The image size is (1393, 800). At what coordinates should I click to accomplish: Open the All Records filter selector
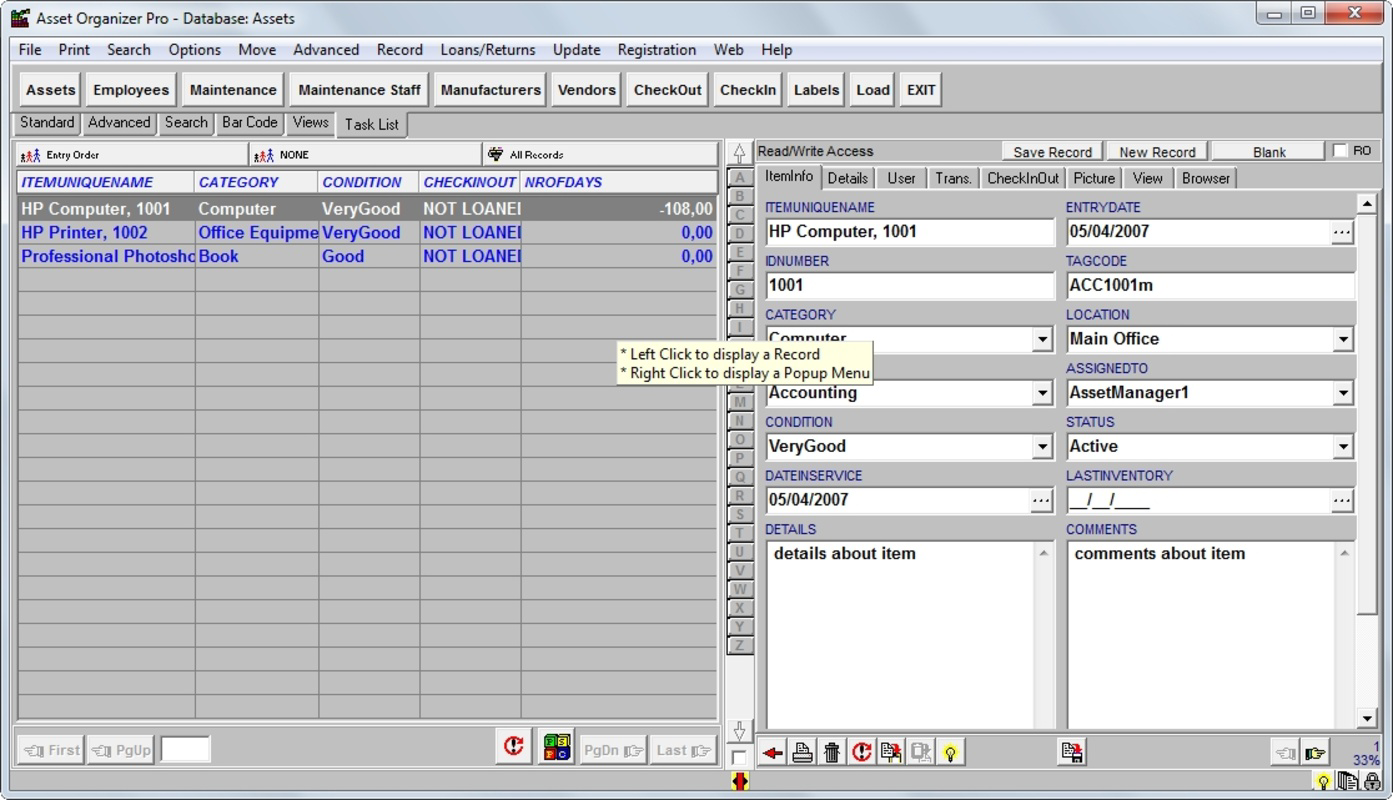pyautogui.click(x=600, y=155)
